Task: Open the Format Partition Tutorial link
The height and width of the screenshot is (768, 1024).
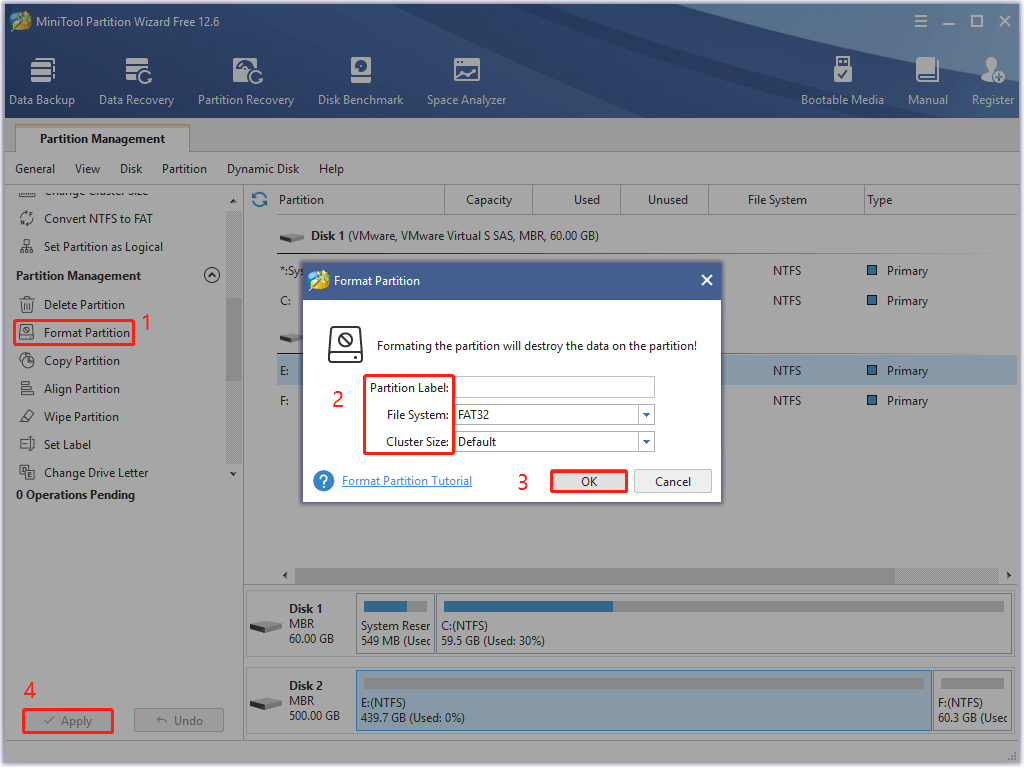Action: [x=407, y=481]
